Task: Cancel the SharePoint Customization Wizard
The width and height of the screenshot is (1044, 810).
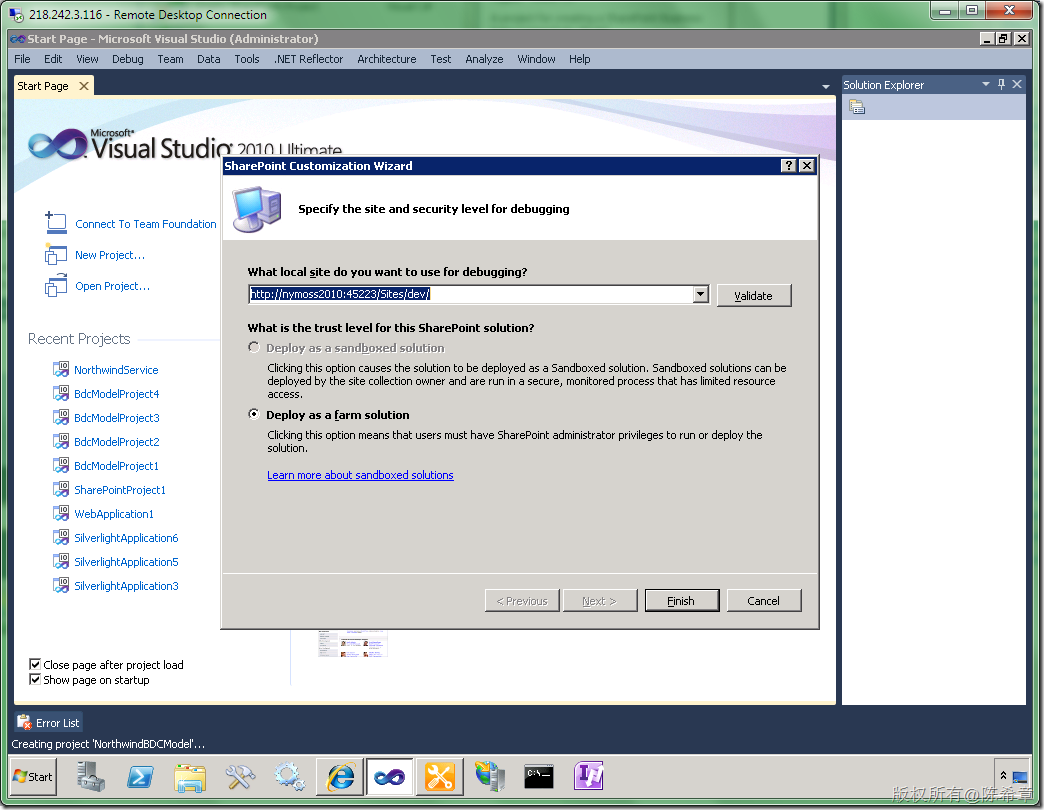Action: pos(764,600)
